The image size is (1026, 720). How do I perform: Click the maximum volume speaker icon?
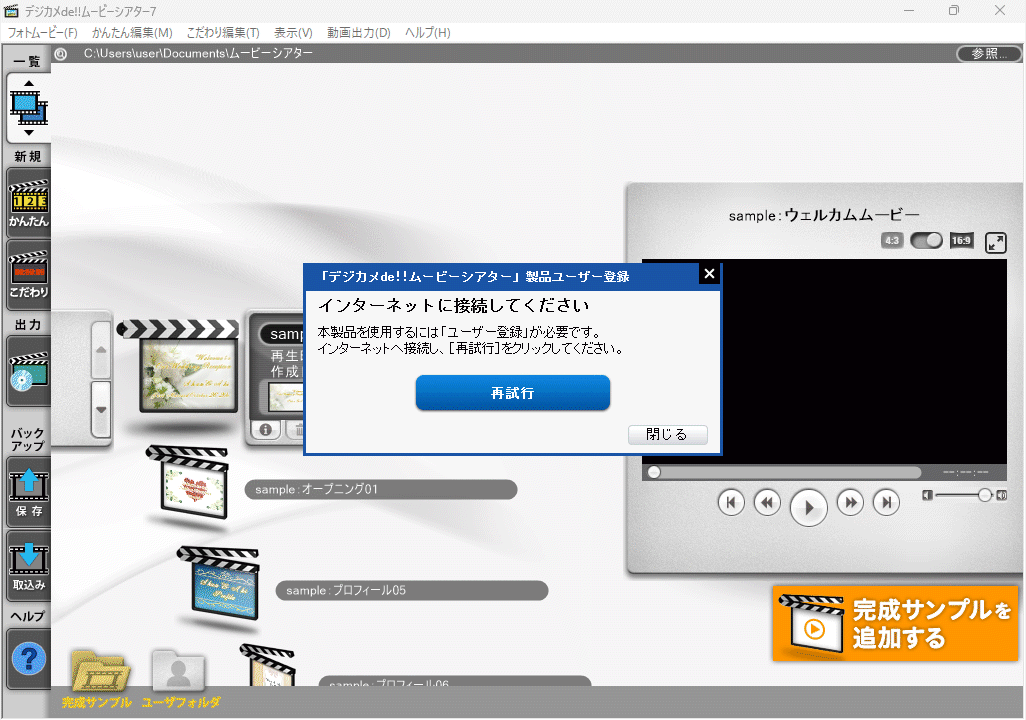pyautogui.click(x=1001, y=495)
